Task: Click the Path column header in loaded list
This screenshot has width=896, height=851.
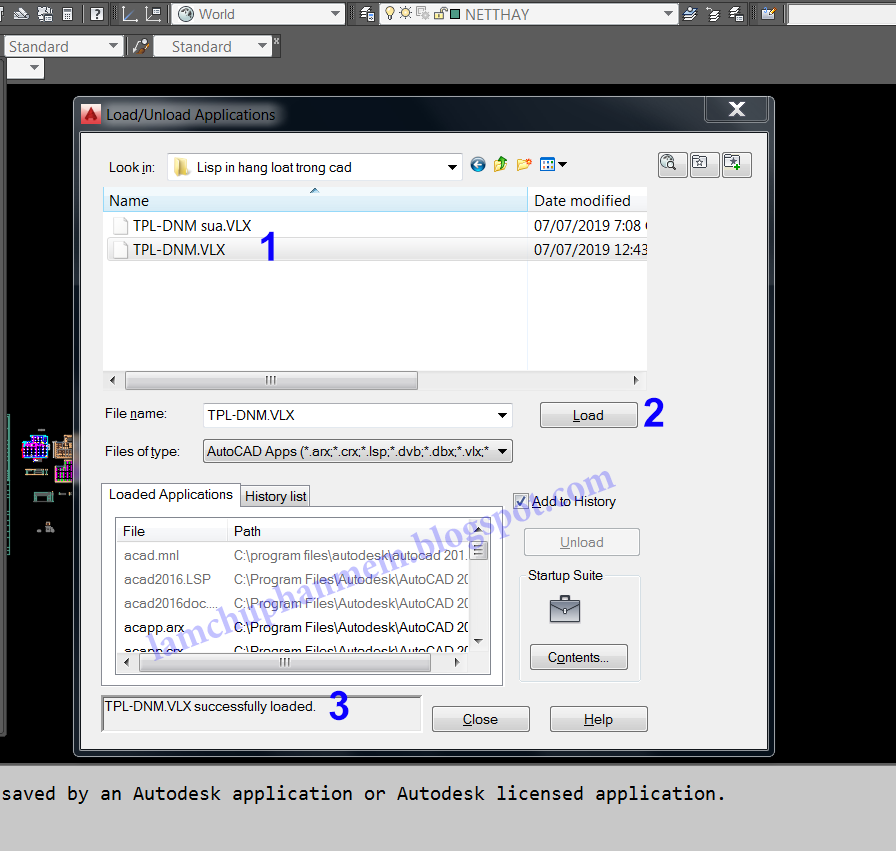Action: click(347, 531)
